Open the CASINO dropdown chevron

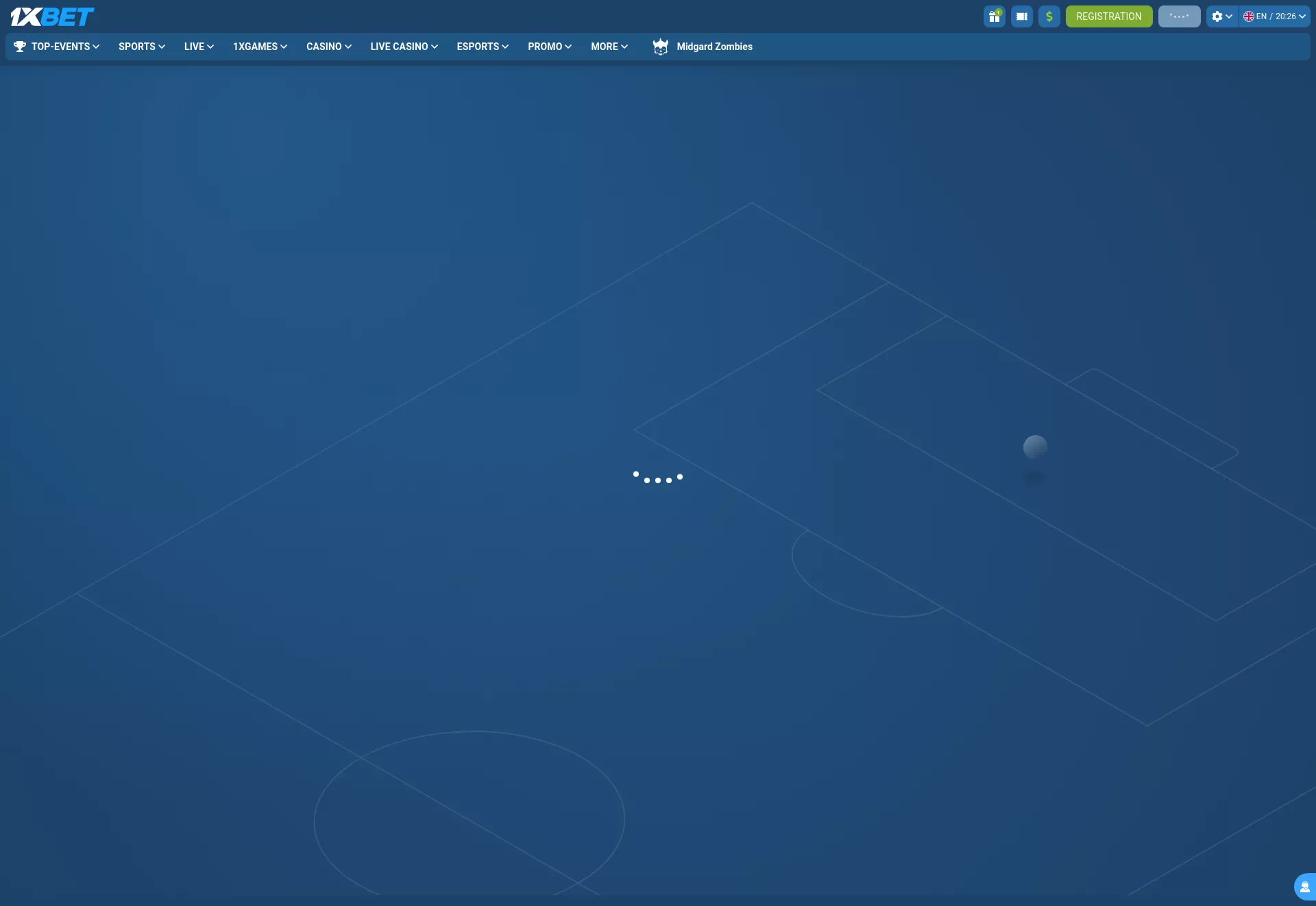click(348, 47)
